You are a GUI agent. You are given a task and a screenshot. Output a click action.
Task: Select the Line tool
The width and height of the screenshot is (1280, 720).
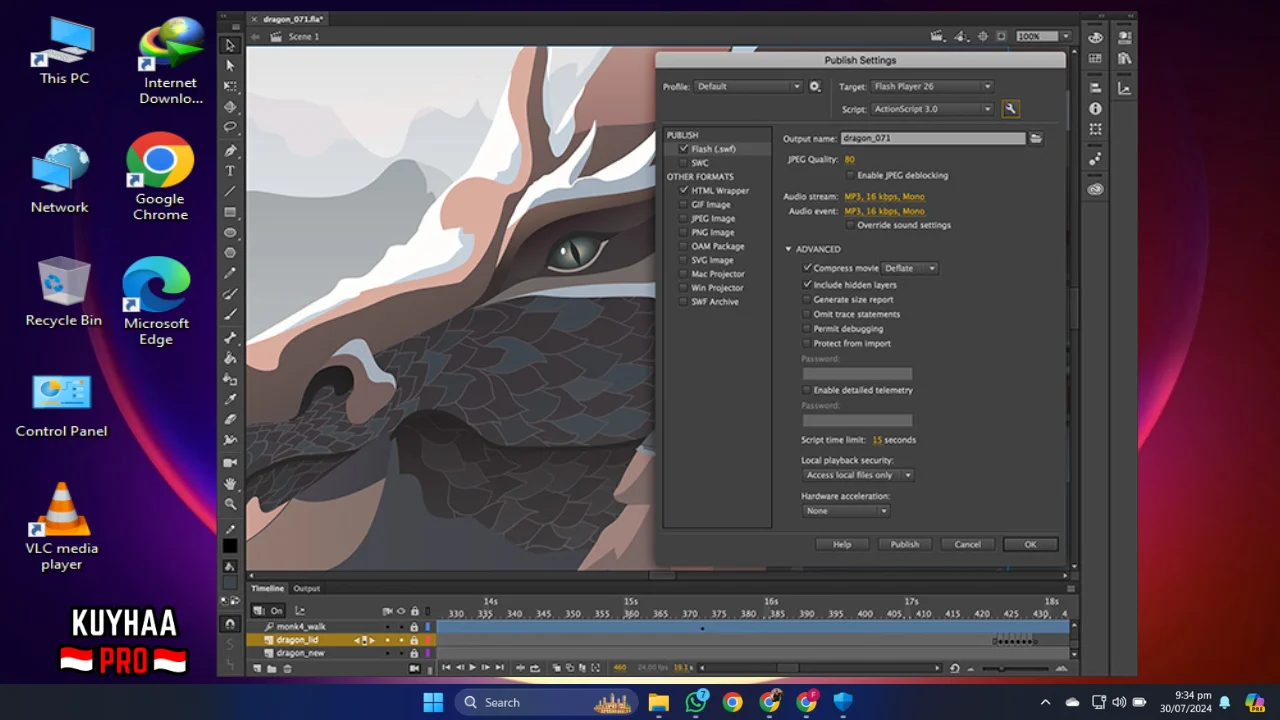[x=230, y=191]
